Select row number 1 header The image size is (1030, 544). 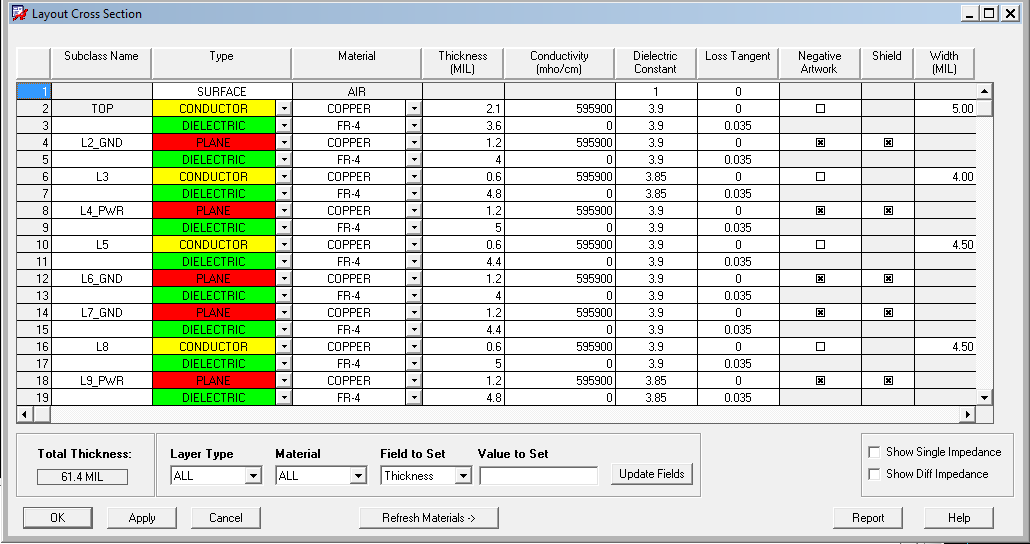[x=34, y=91]
